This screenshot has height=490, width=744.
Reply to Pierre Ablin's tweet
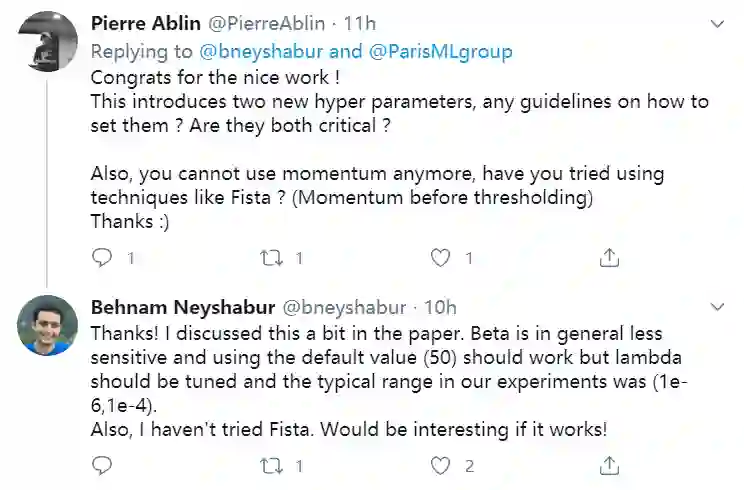(101, 259)
